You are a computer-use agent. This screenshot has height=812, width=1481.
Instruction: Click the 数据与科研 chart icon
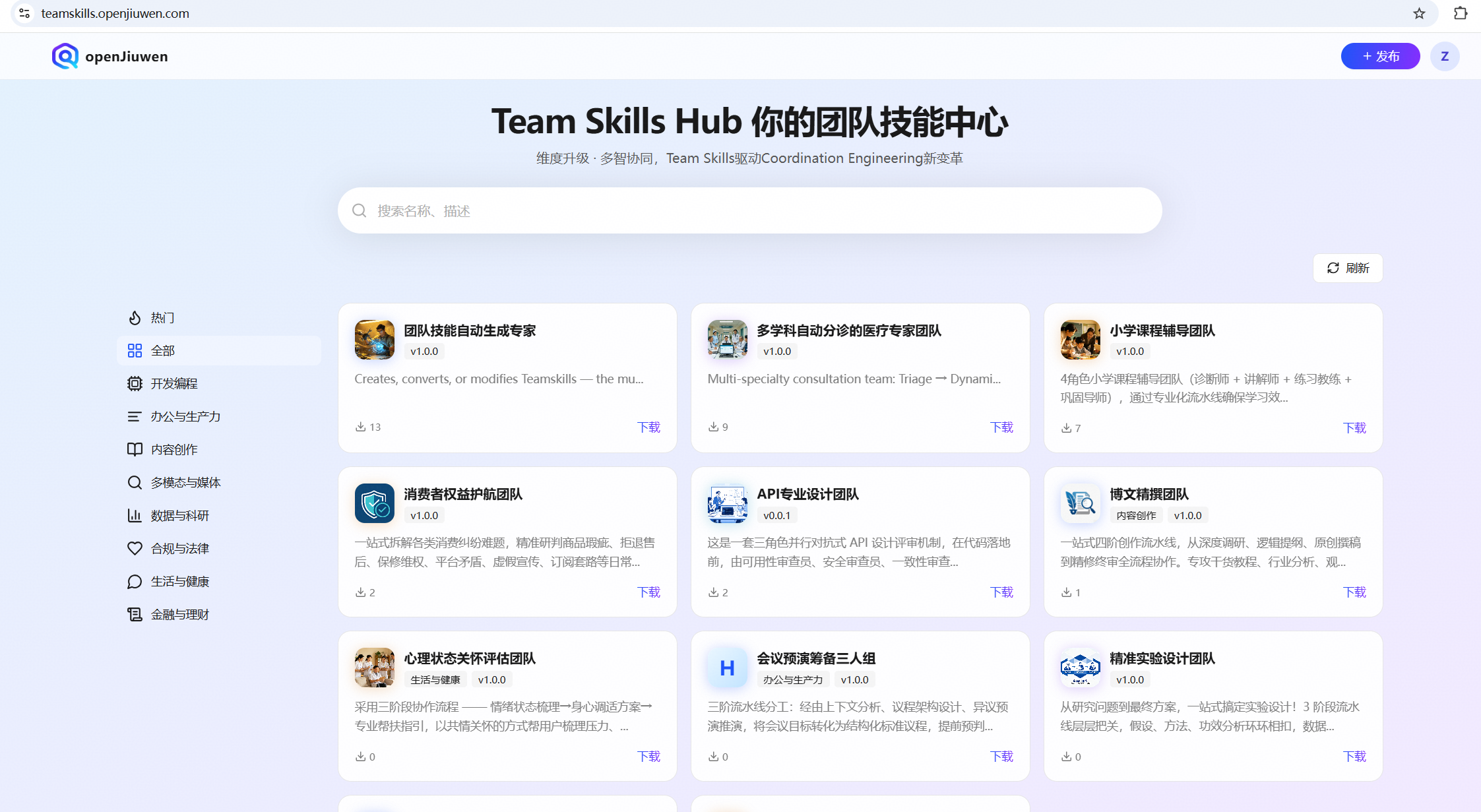(x=135, y=515)
